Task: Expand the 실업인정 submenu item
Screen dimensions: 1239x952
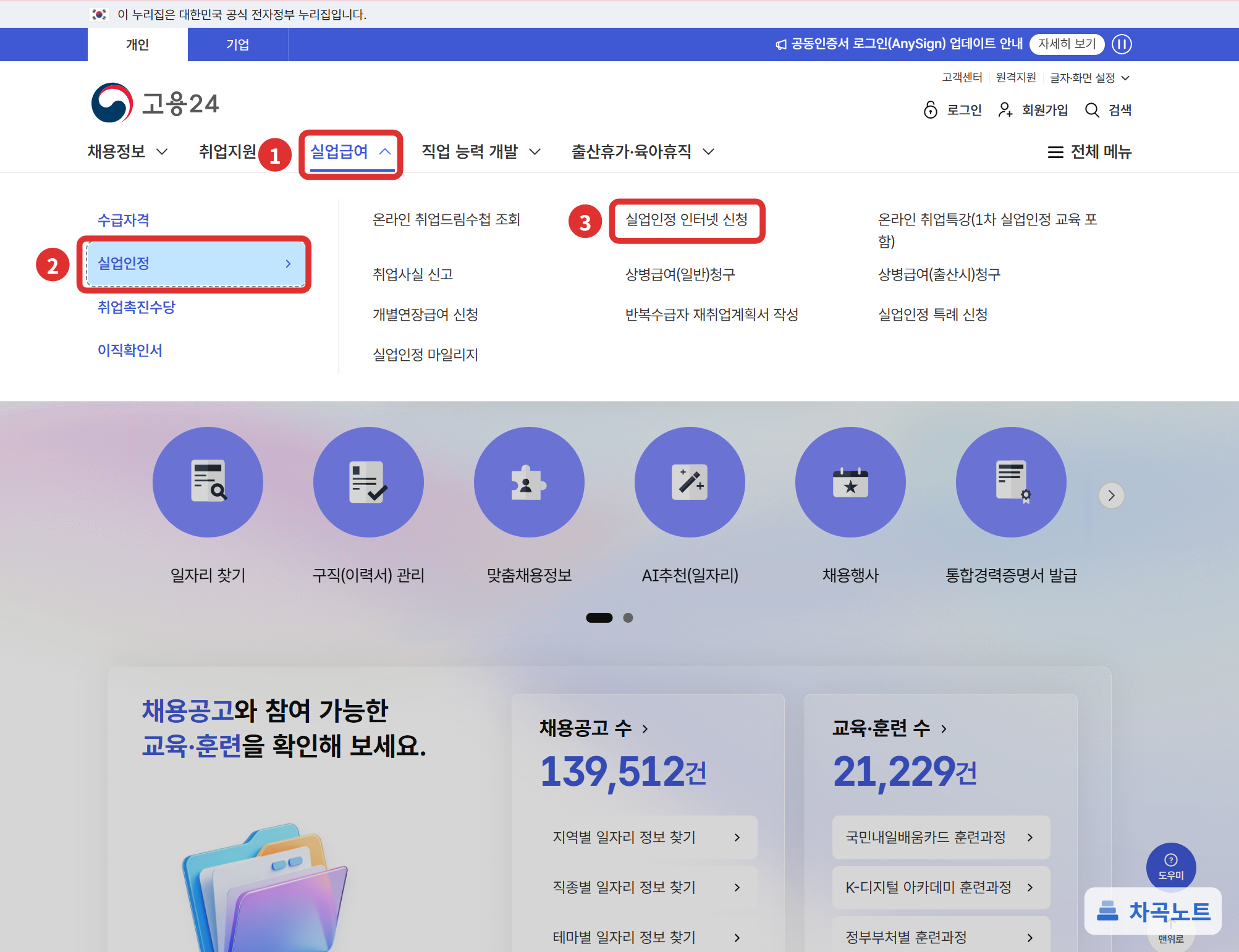Action: pyautogui.click(x=195, y=263)
